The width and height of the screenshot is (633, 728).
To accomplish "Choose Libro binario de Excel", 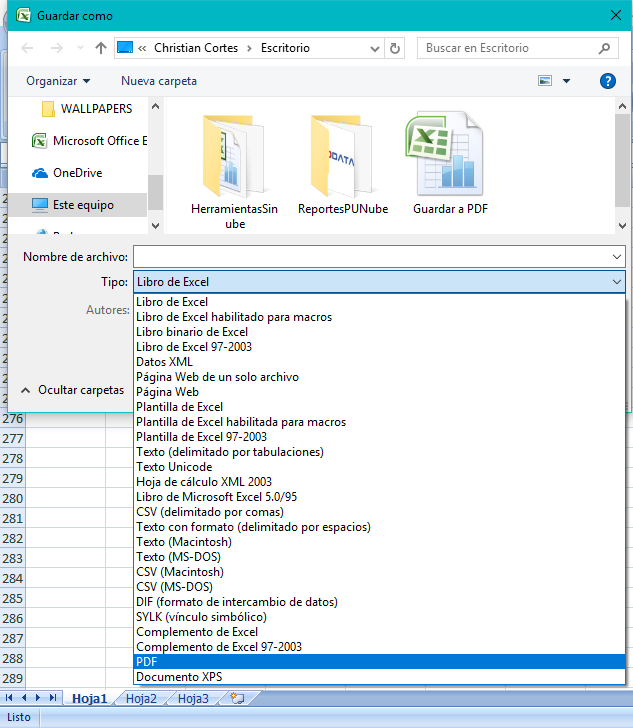I will click(x=379, y=332).
